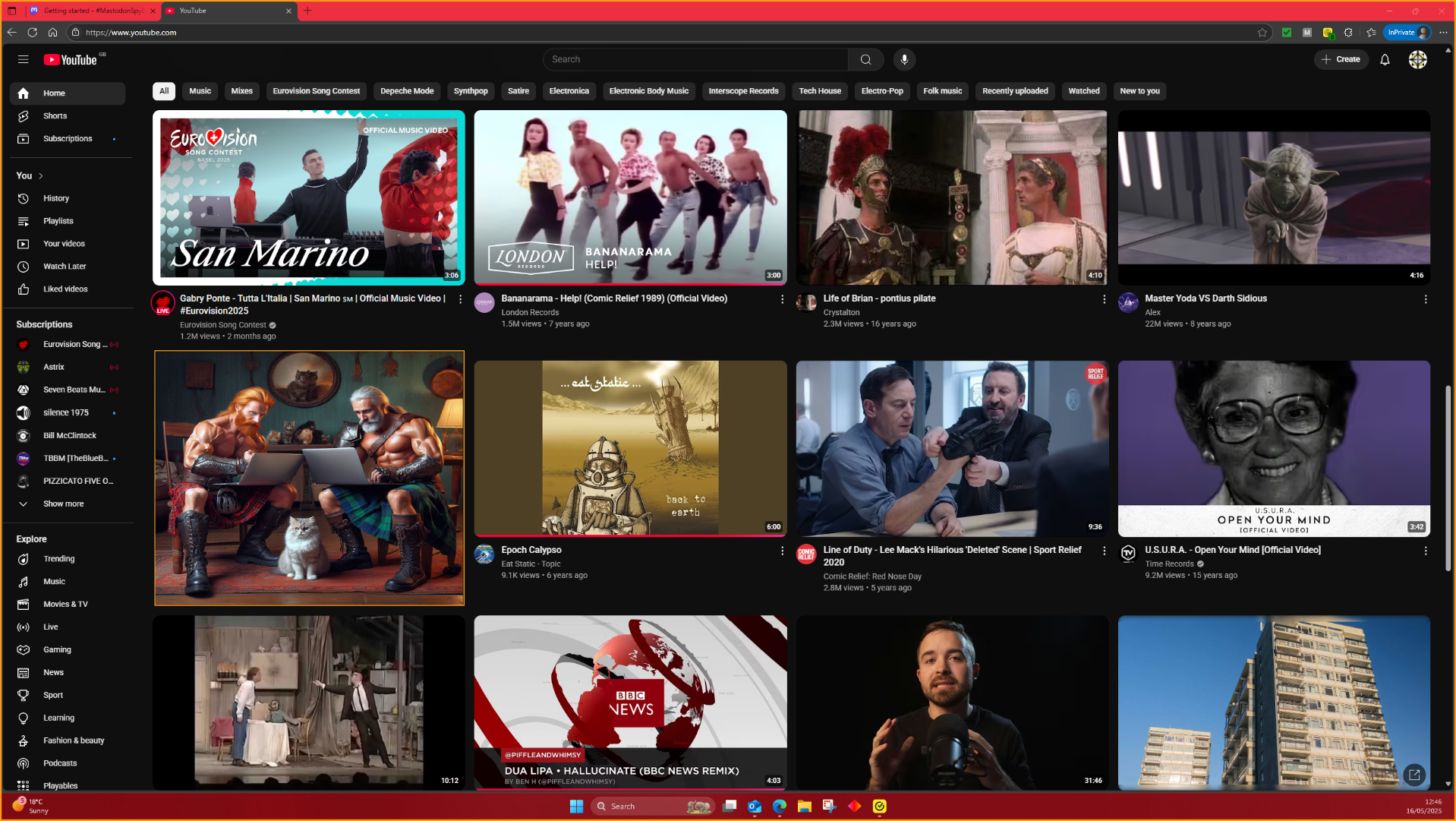
Task: Switch to the Getting started Mastodon tab
Action: [93, 11]
